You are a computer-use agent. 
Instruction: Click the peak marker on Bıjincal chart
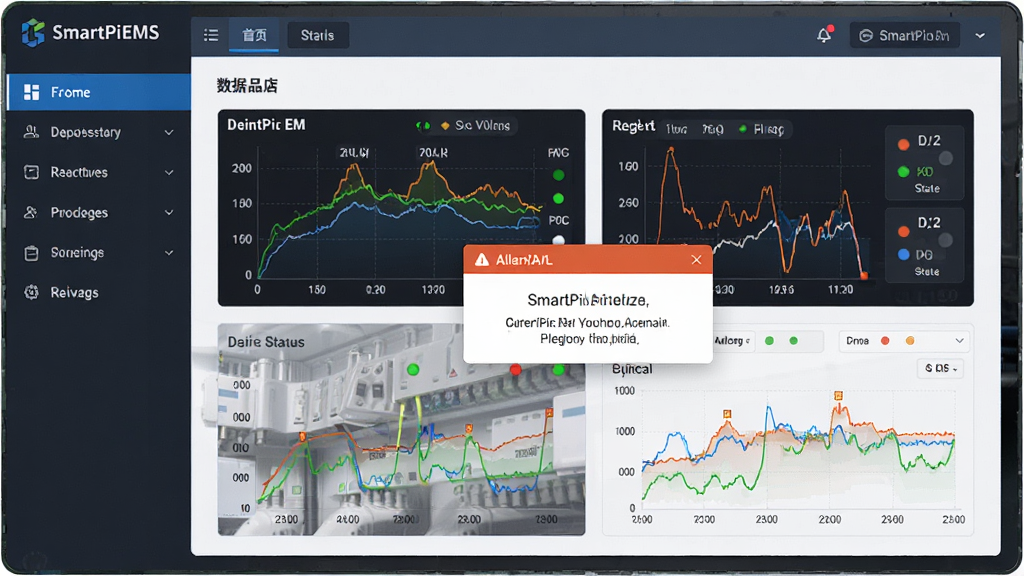838,395
